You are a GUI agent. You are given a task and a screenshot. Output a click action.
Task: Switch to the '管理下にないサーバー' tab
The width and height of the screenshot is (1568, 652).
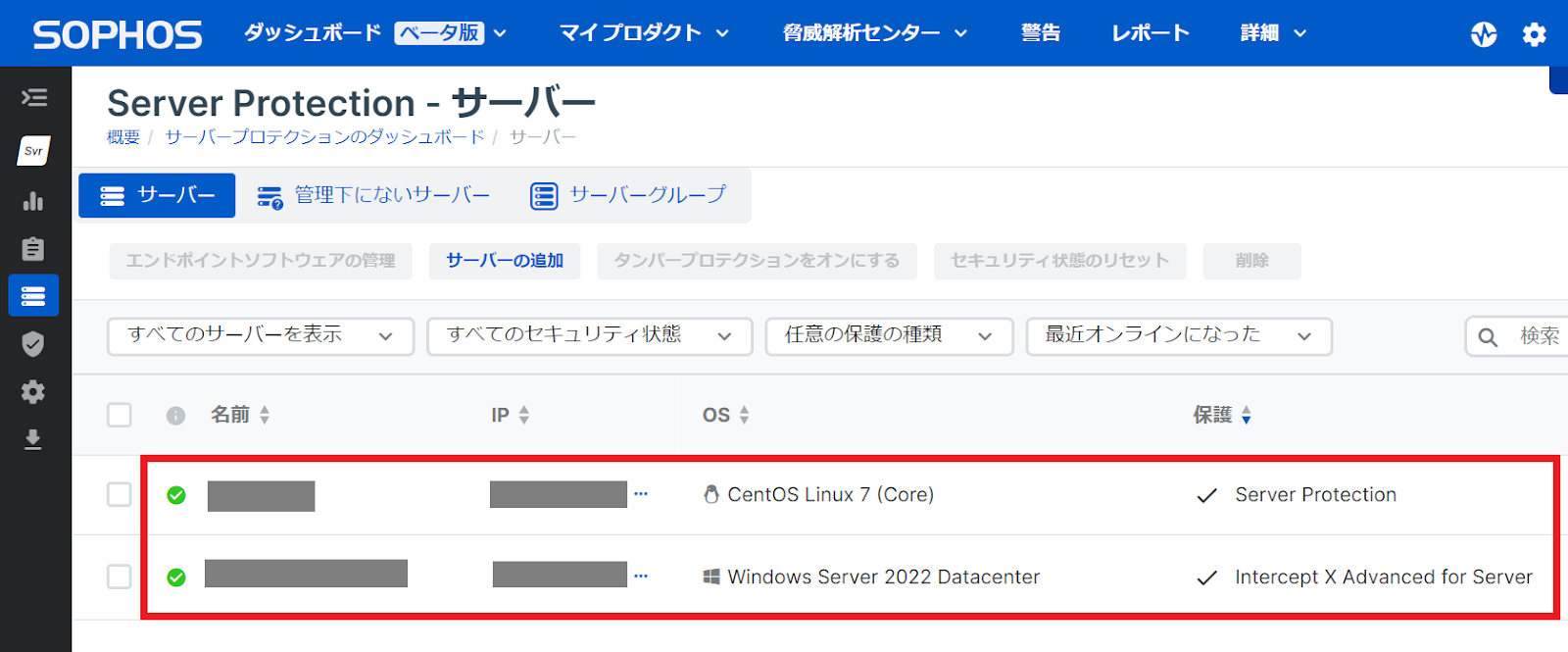click(x=373, y=196)
